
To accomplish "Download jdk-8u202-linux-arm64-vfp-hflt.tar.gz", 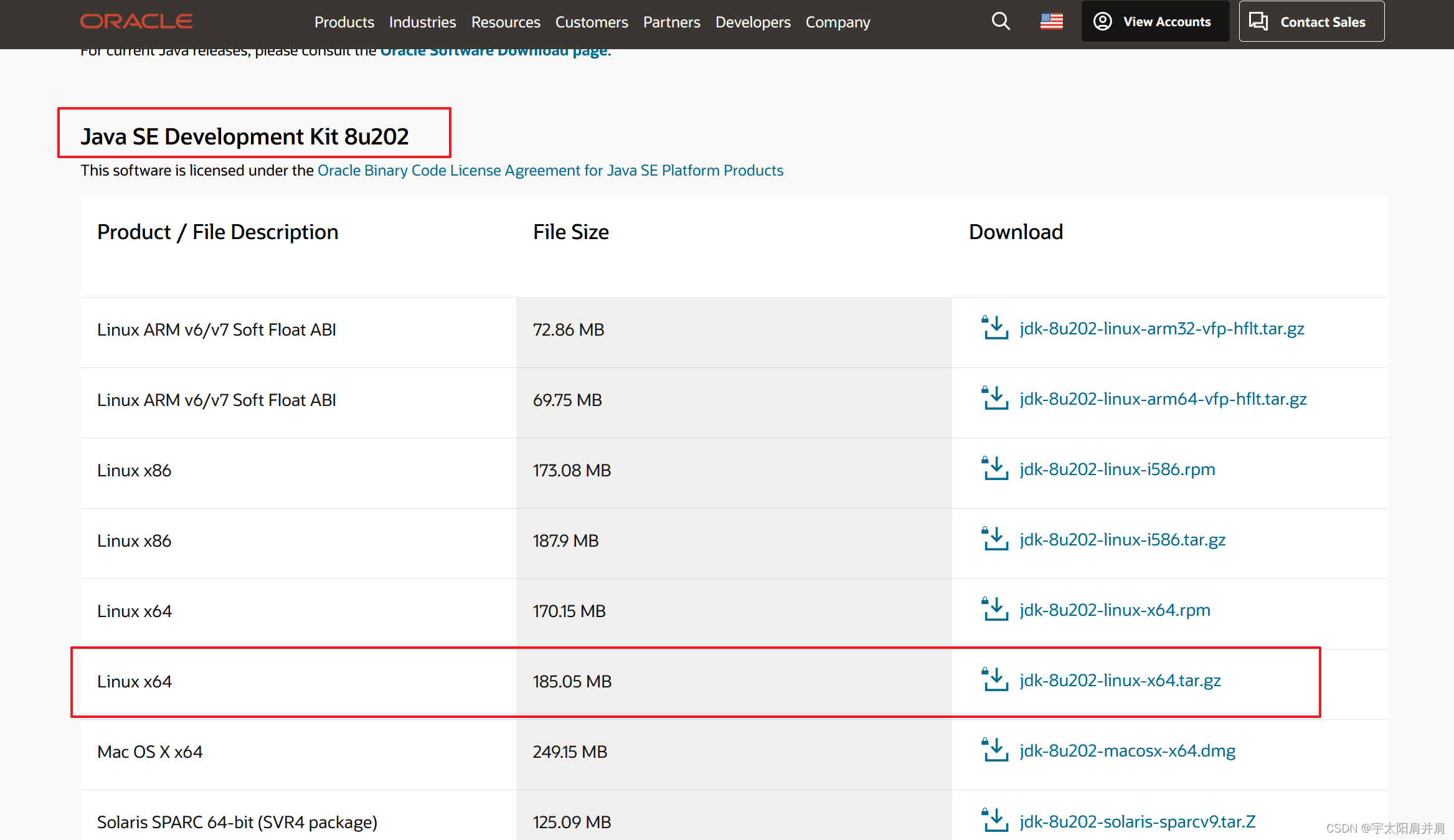I will pyautogui.click(x=1163, y=399).
